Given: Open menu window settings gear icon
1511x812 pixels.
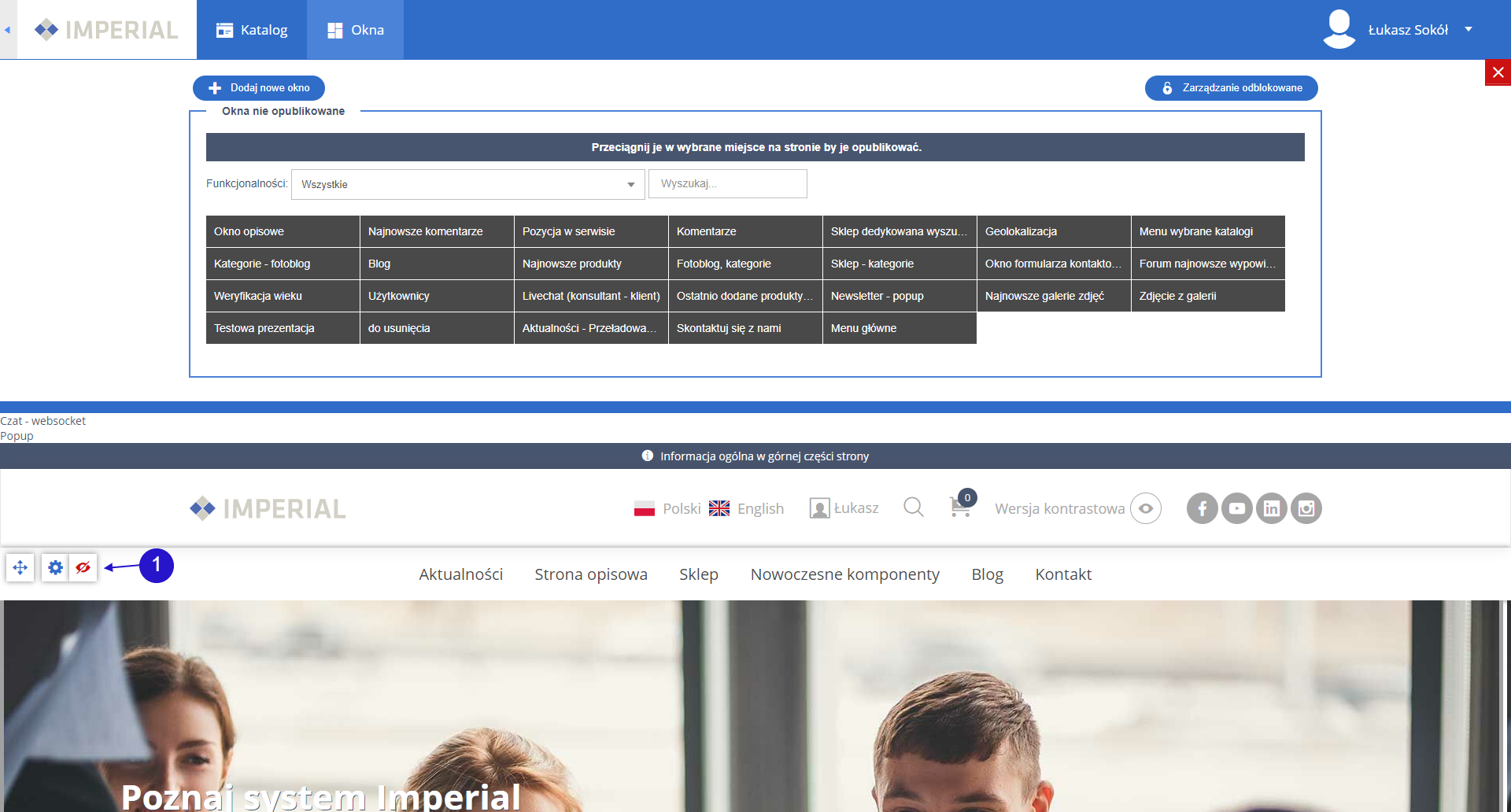Looking at the screenshot, I should (55, 567).
